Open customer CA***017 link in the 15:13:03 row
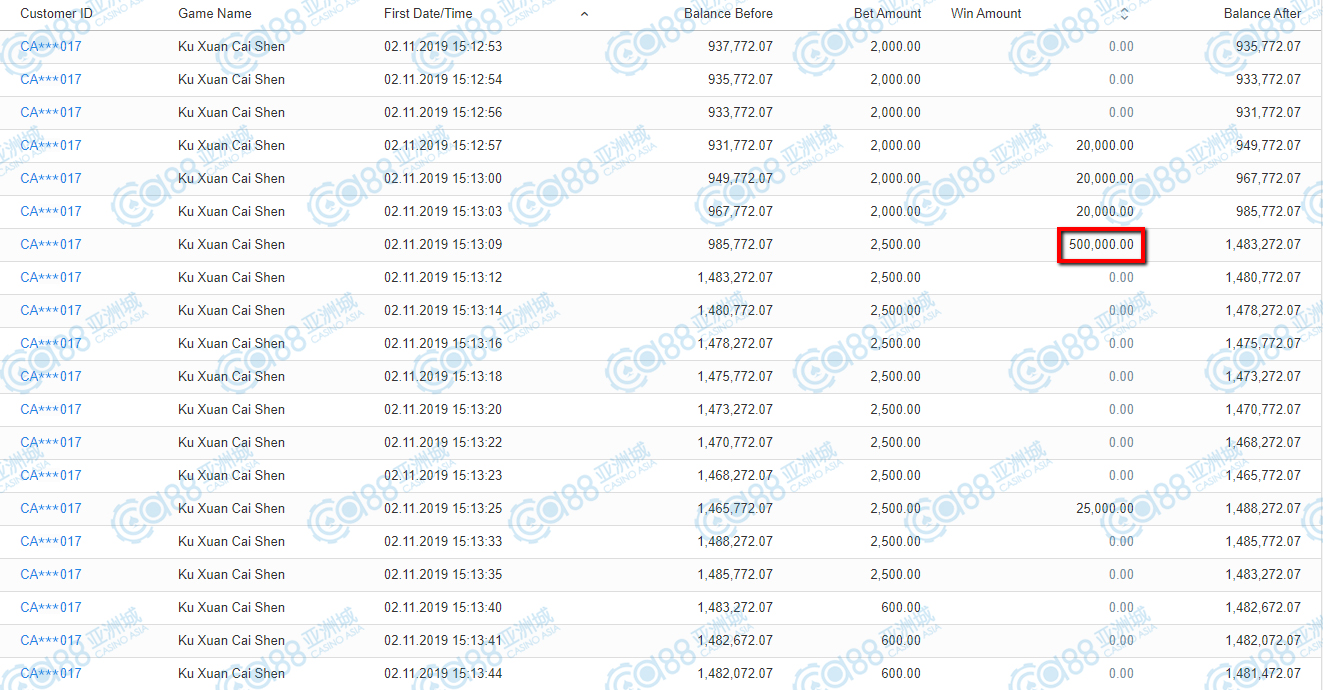This screenshot has width=1323, height=690. [x=51, y=211]
